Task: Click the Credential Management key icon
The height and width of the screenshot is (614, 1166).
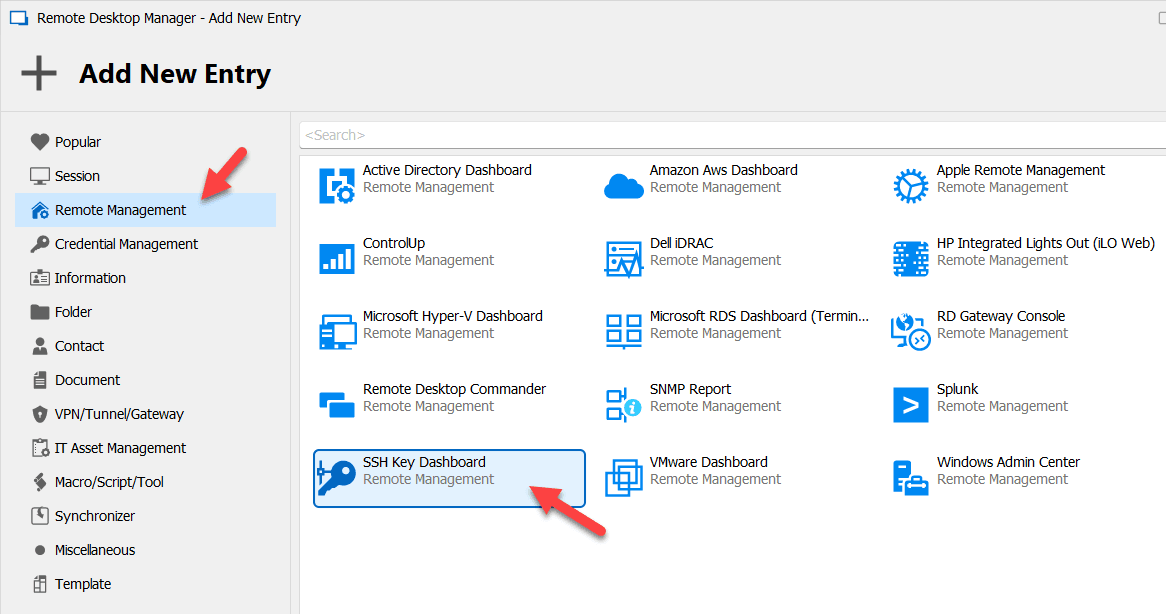Action: pos(39,244)
